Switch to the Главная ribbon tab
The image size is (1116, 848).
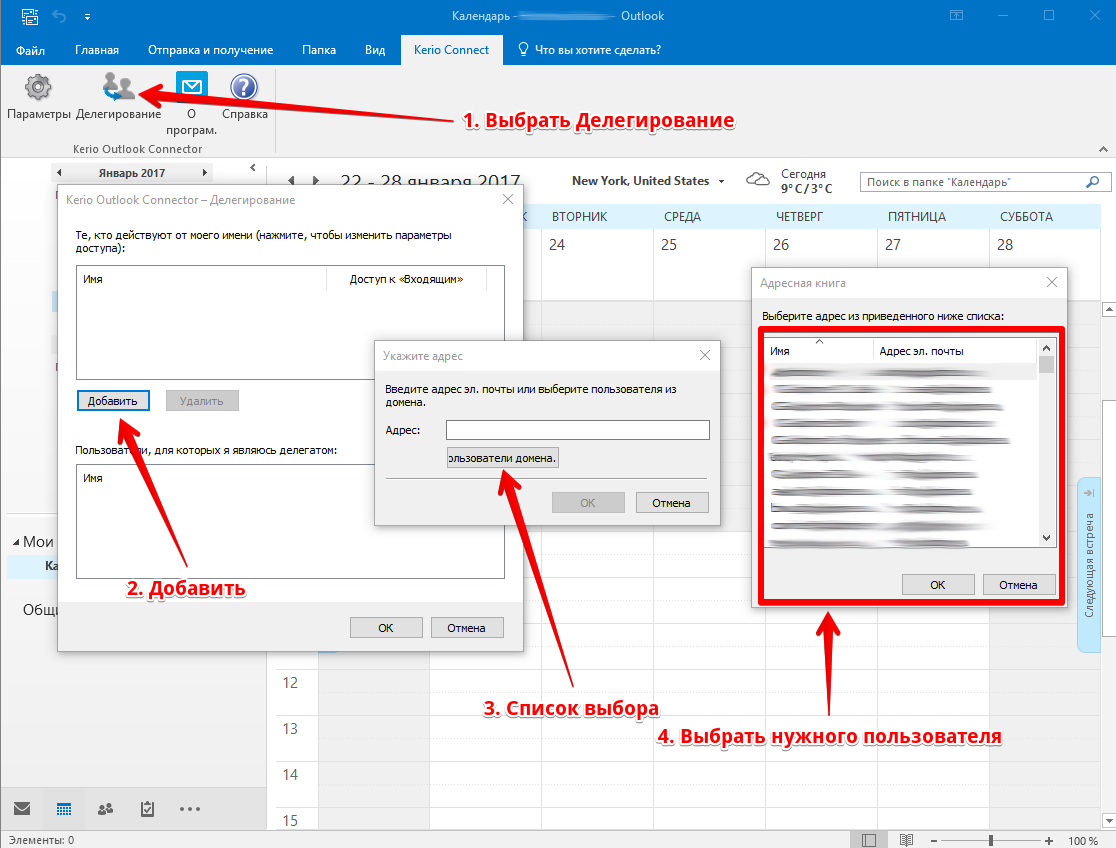(x=97, y=50)
